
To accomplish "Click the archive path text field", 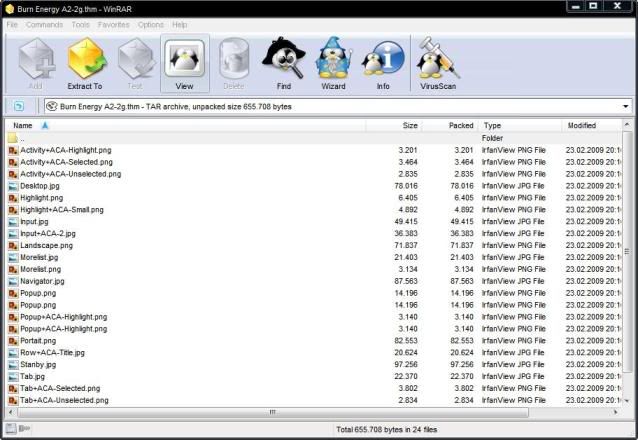I will [338, 107].
